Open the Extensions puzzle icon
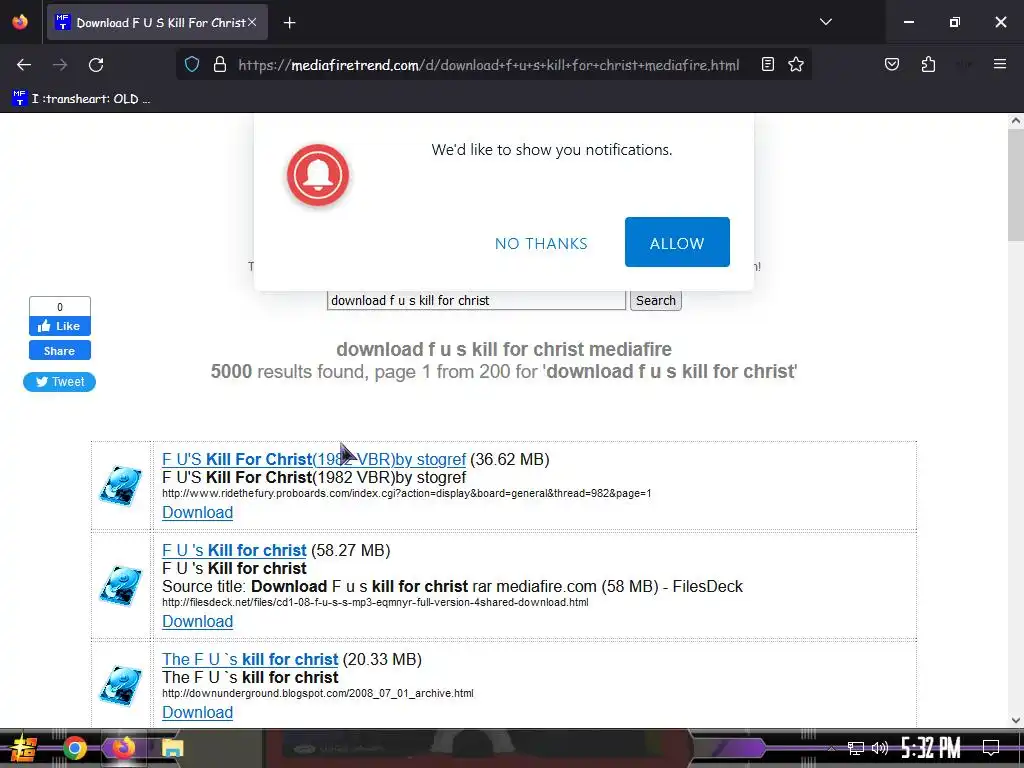 928,64
